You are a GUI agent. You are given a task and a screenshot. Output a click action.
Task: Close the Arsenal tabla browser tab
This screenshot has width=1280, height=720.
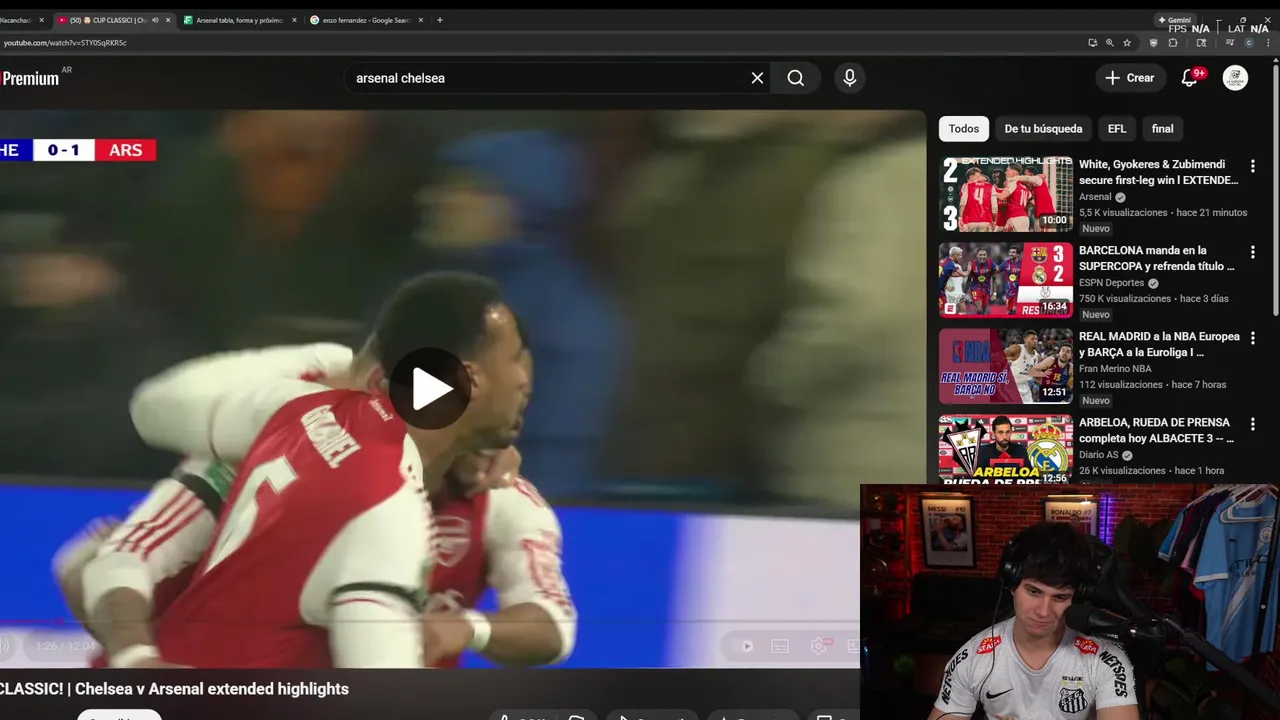click(294, 20)
